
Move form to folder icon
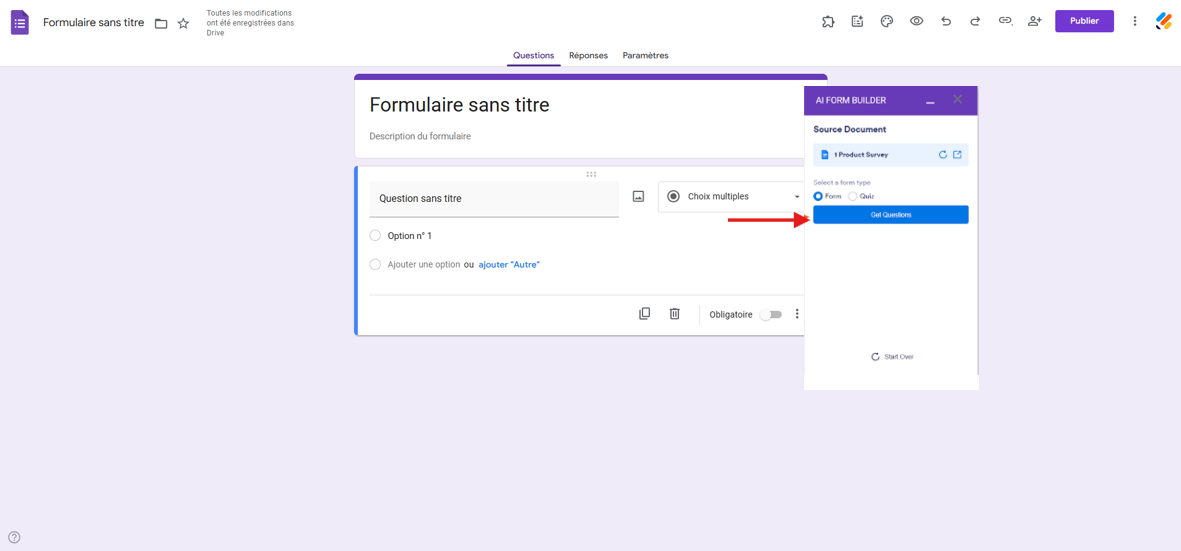pyautogui.click(x=160, y=23)
